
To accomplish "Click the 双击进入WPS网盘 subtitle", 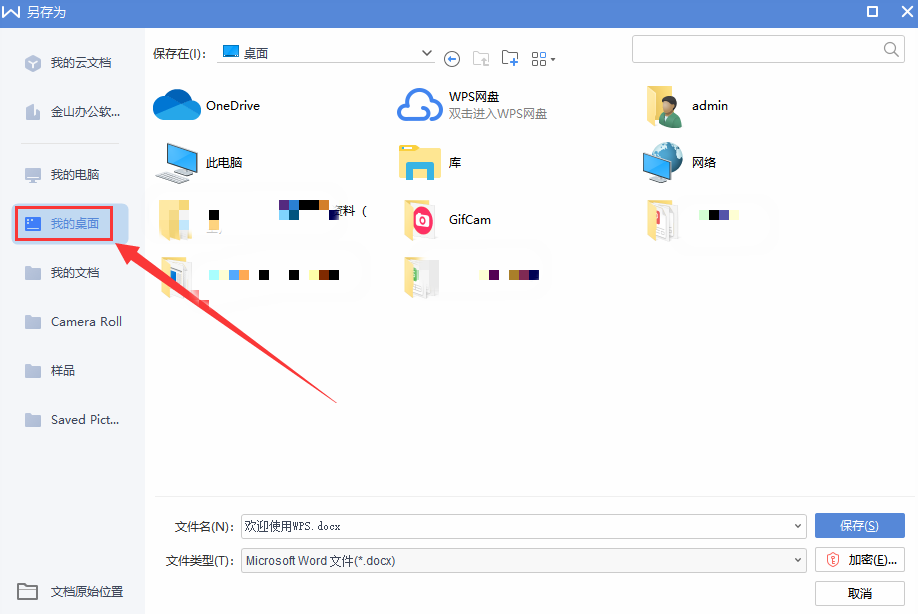I will coord(498,114).
